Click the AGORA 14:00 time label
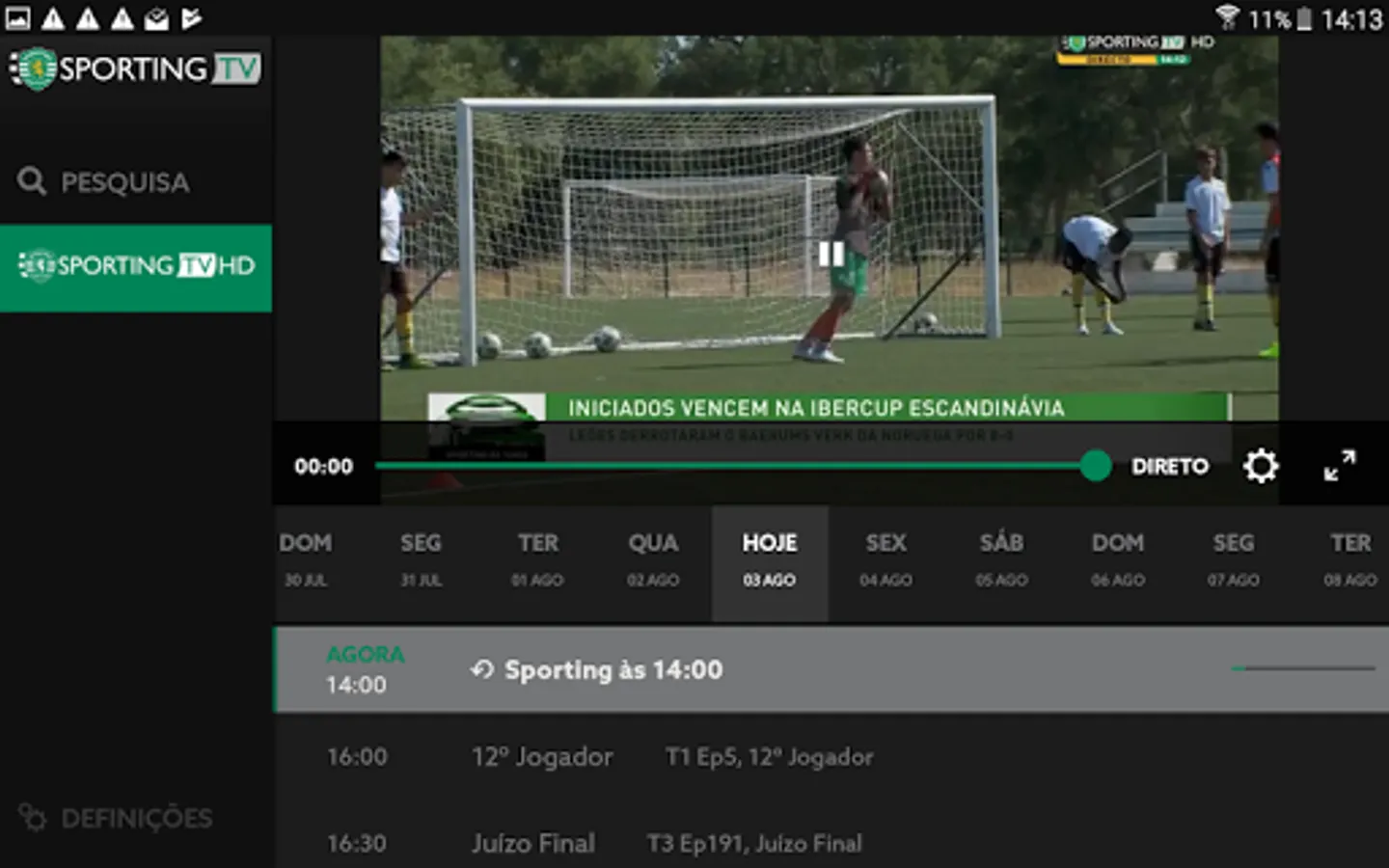The image size is (1389, 868). tap(365, 669)
